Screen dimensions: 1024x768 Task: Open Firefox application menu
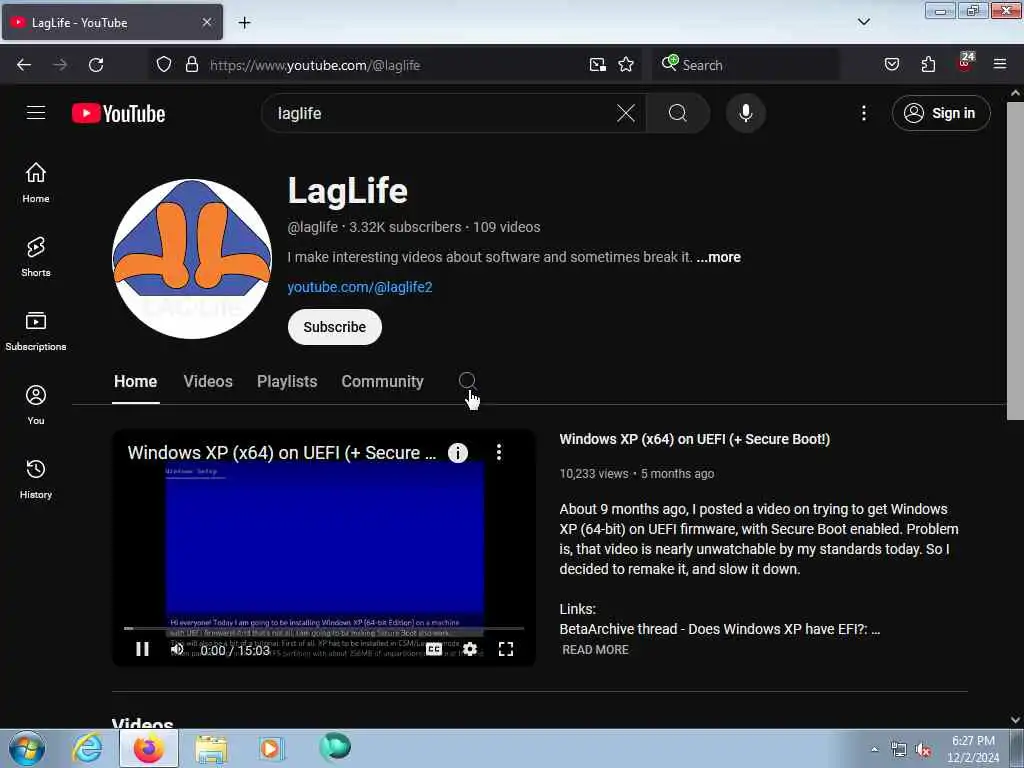1000,65
